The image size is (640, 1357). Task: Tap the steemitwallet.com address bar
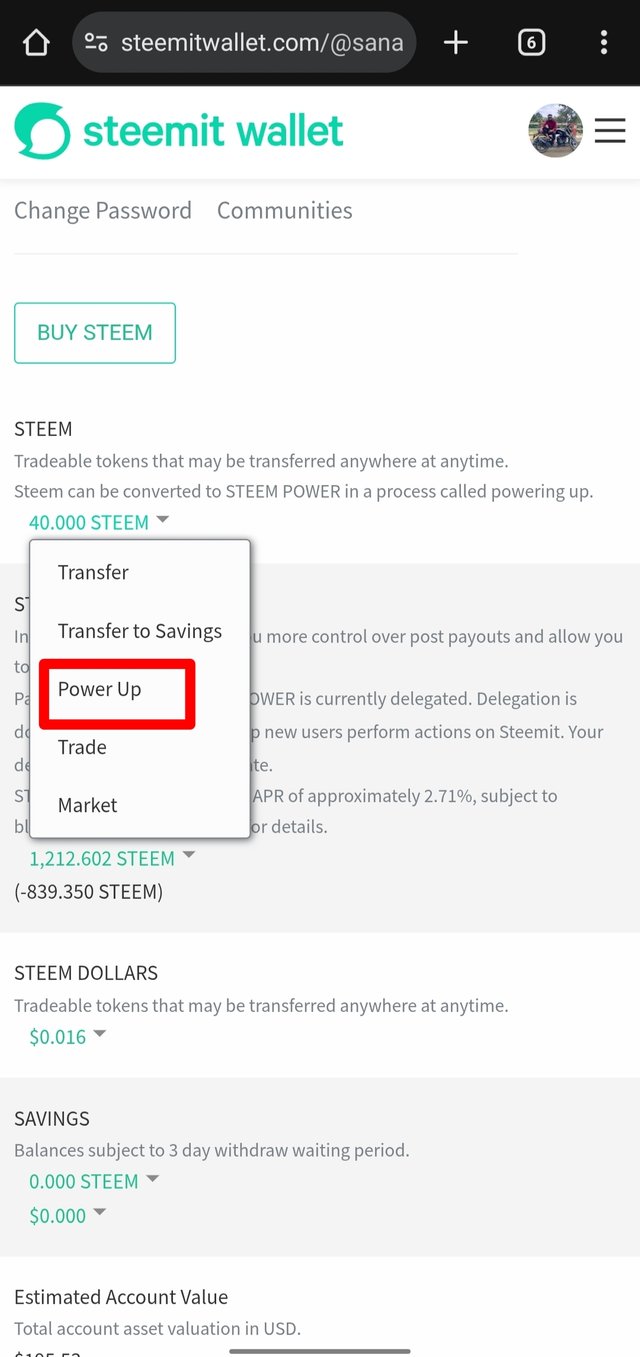click(245, 42)
